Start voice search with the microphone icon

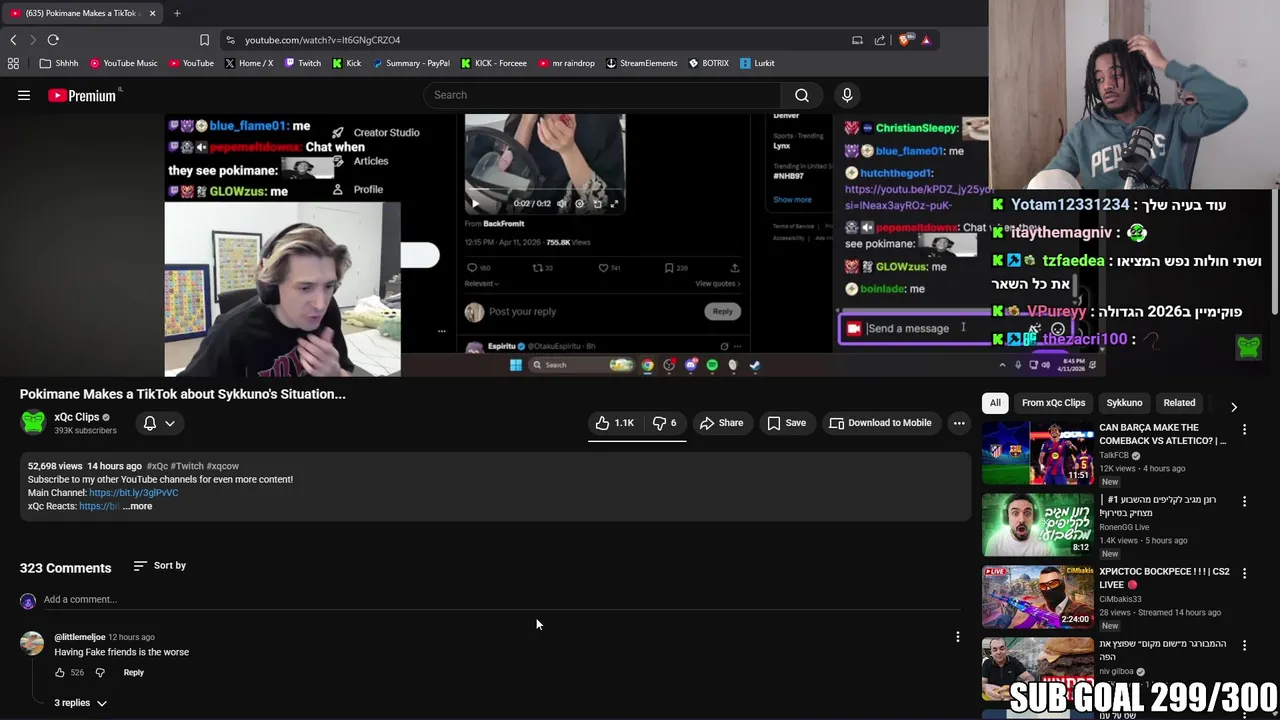[x=847, y=95]
